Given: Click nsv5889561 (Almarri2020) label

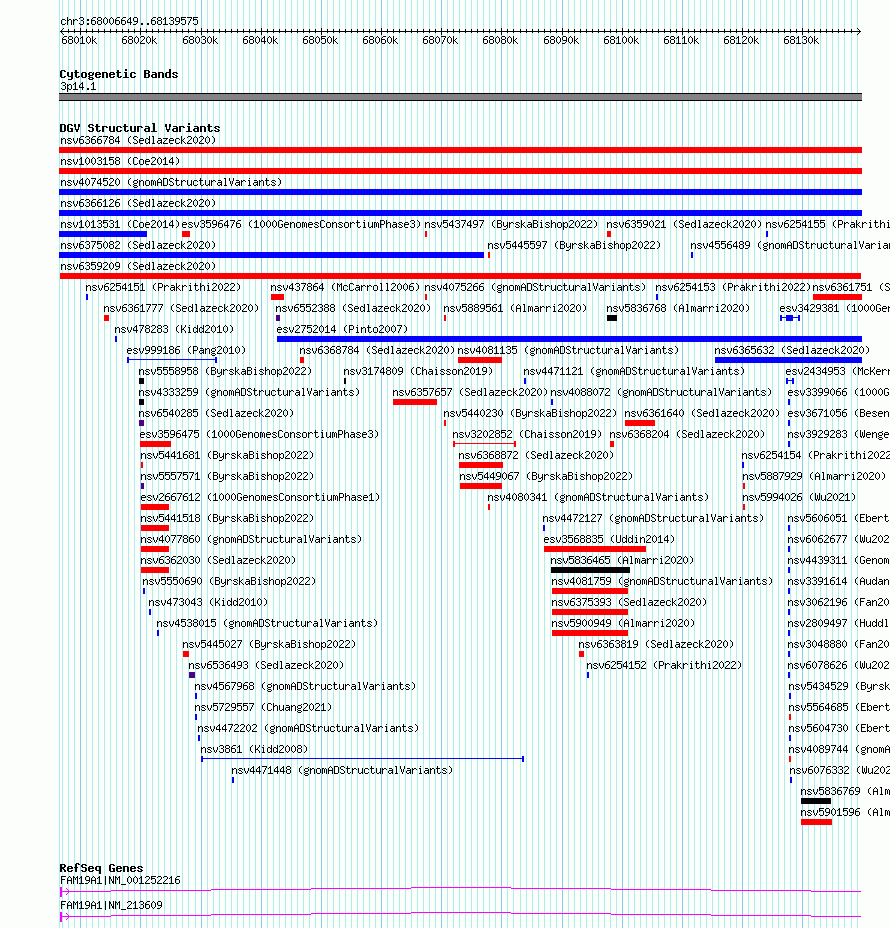Looking at the screenshot, I should 515,308.
